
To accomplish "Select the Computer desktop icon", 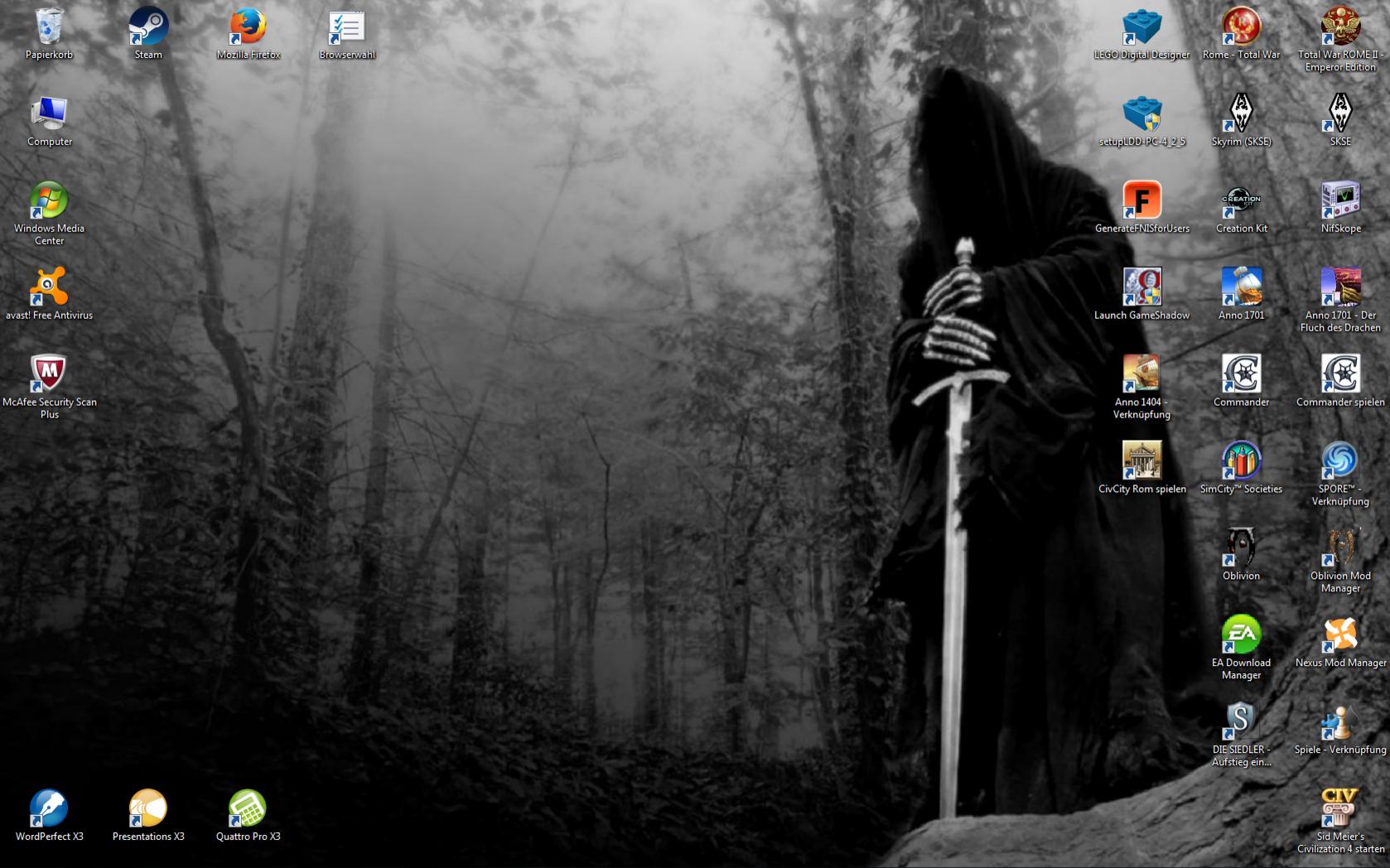I will tap(49, 114).
